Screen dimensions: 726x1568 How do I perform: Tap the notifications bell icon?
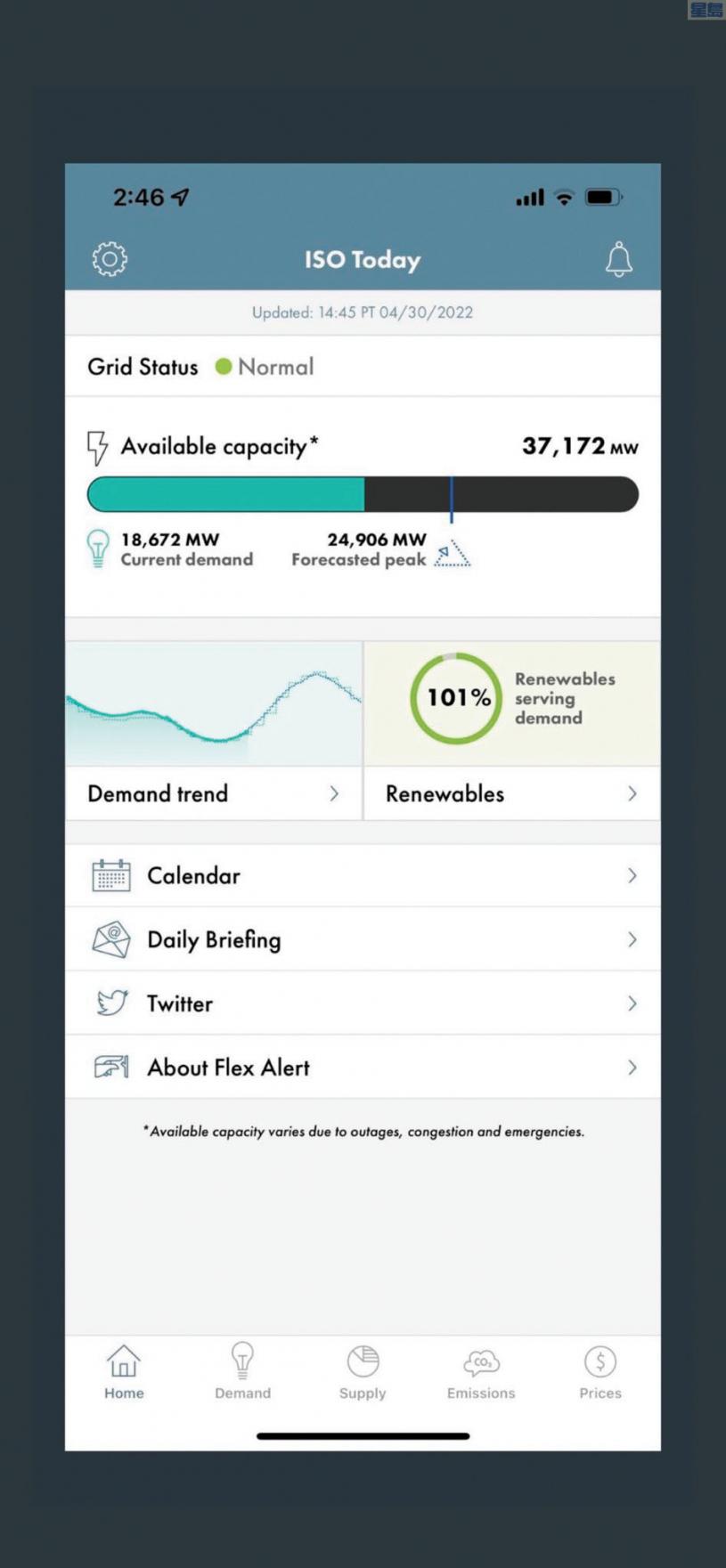618,259
